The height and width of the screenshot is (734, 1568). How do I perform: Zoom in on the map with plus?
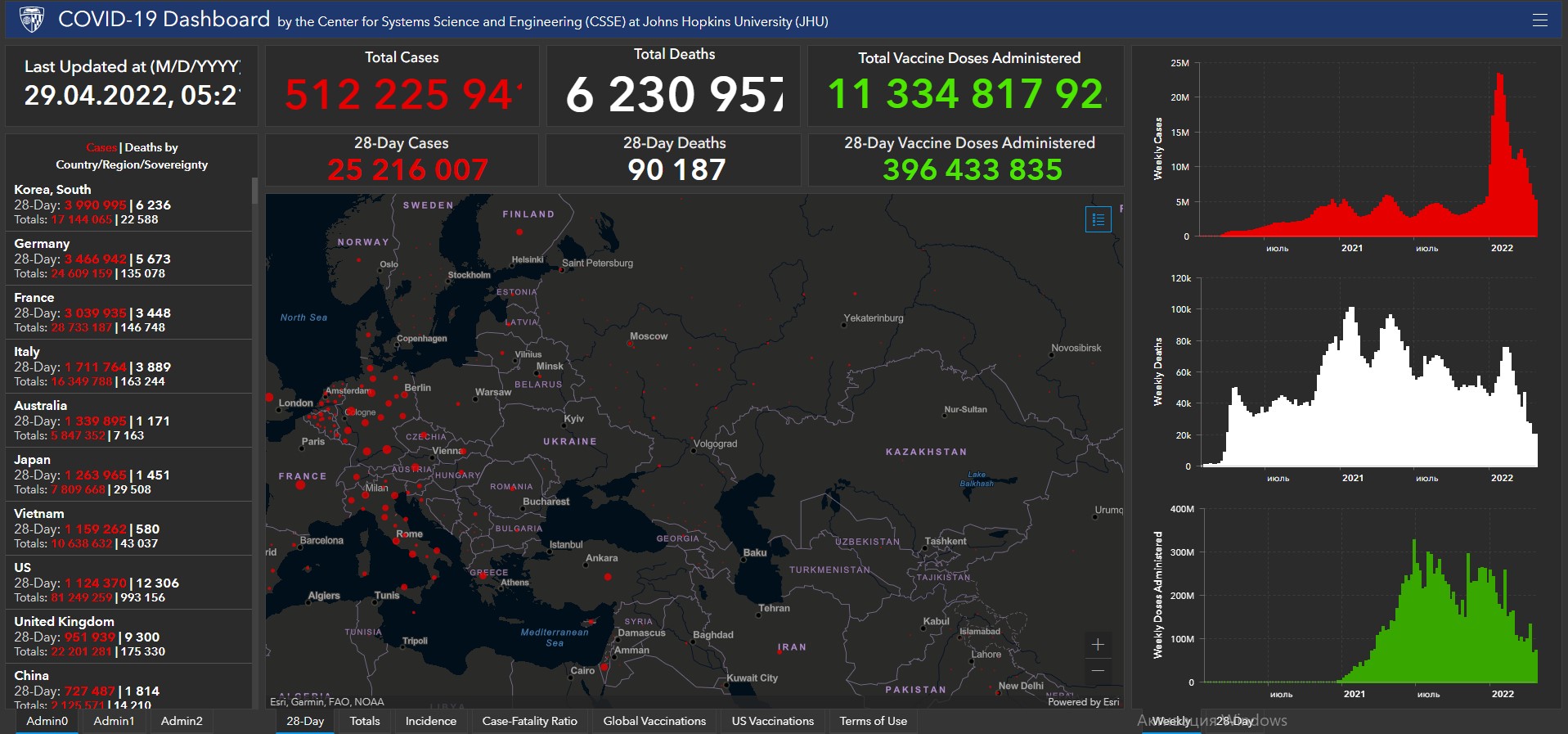1098,645
